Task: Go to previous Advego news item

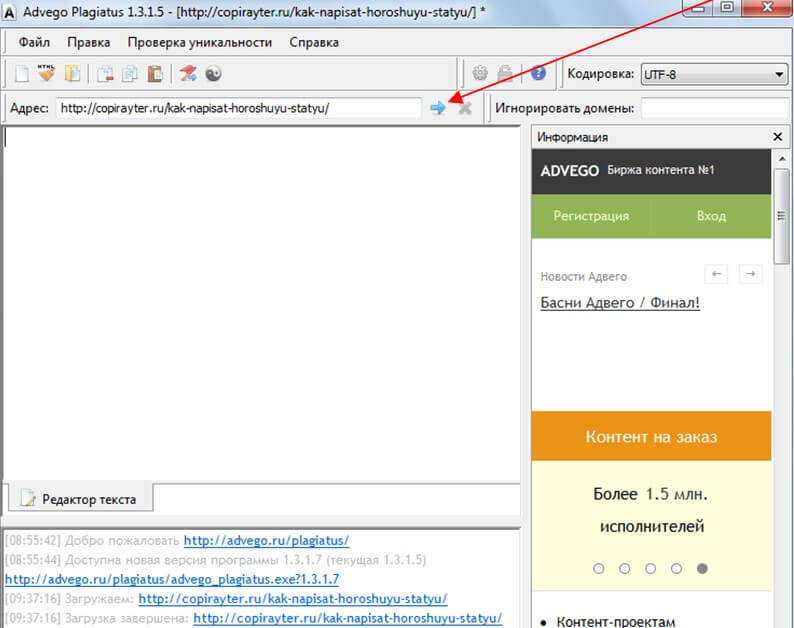Action: (x=716, y=274)
